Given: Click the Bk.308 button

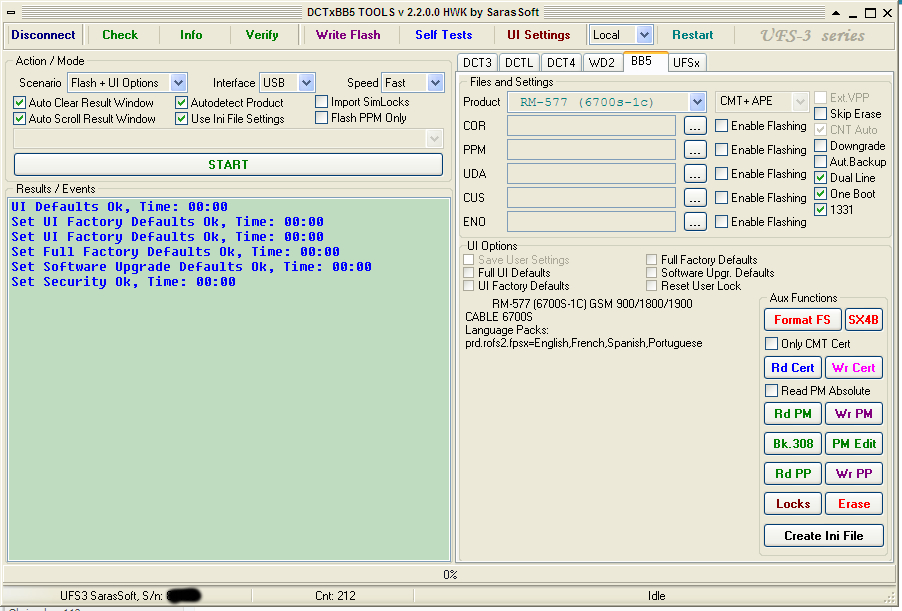Looking at the screenshot, I should tap(793, 444).
